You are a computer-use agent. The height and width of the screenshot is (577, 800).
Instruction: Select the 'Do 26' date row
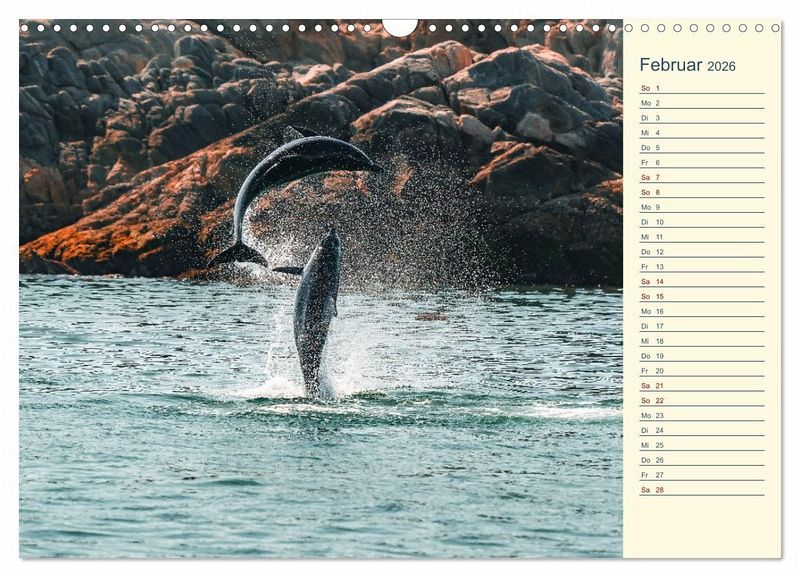(x=702, y=460)
